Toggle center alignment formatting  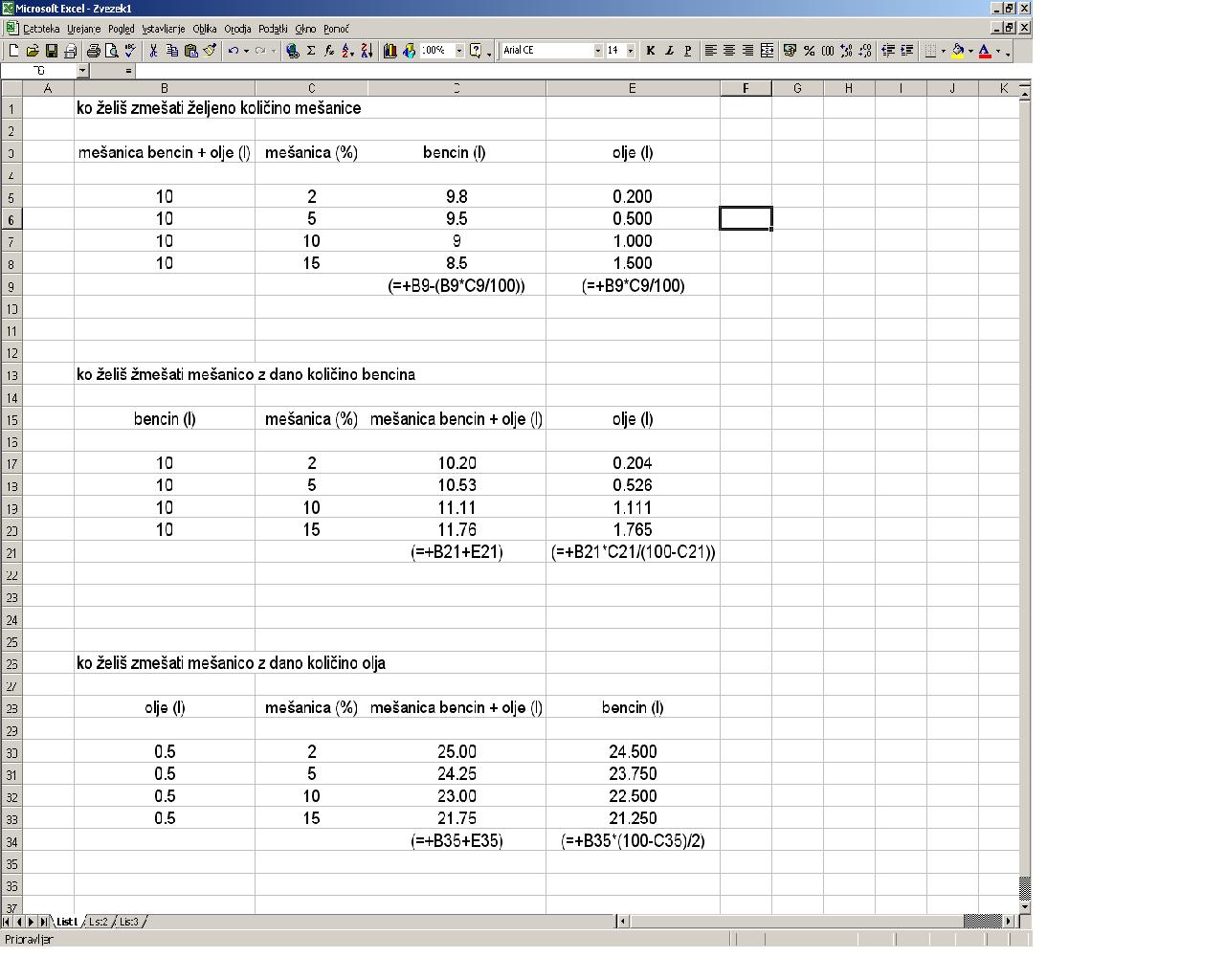729,51
